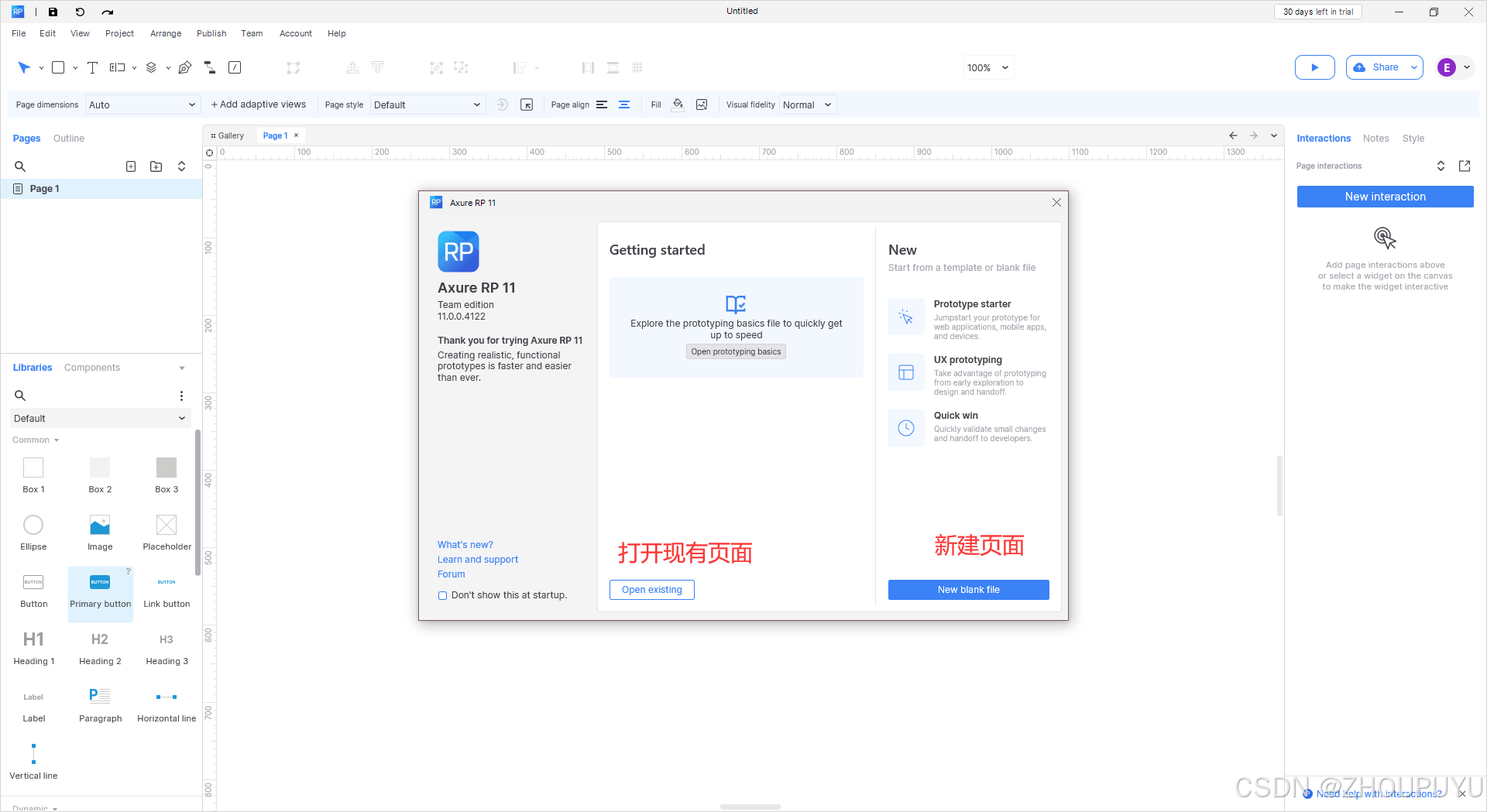The height and width of the screenshot is (812, 1487).
Task: Open the libraries three-dot options menu
Action: point(181,396)
